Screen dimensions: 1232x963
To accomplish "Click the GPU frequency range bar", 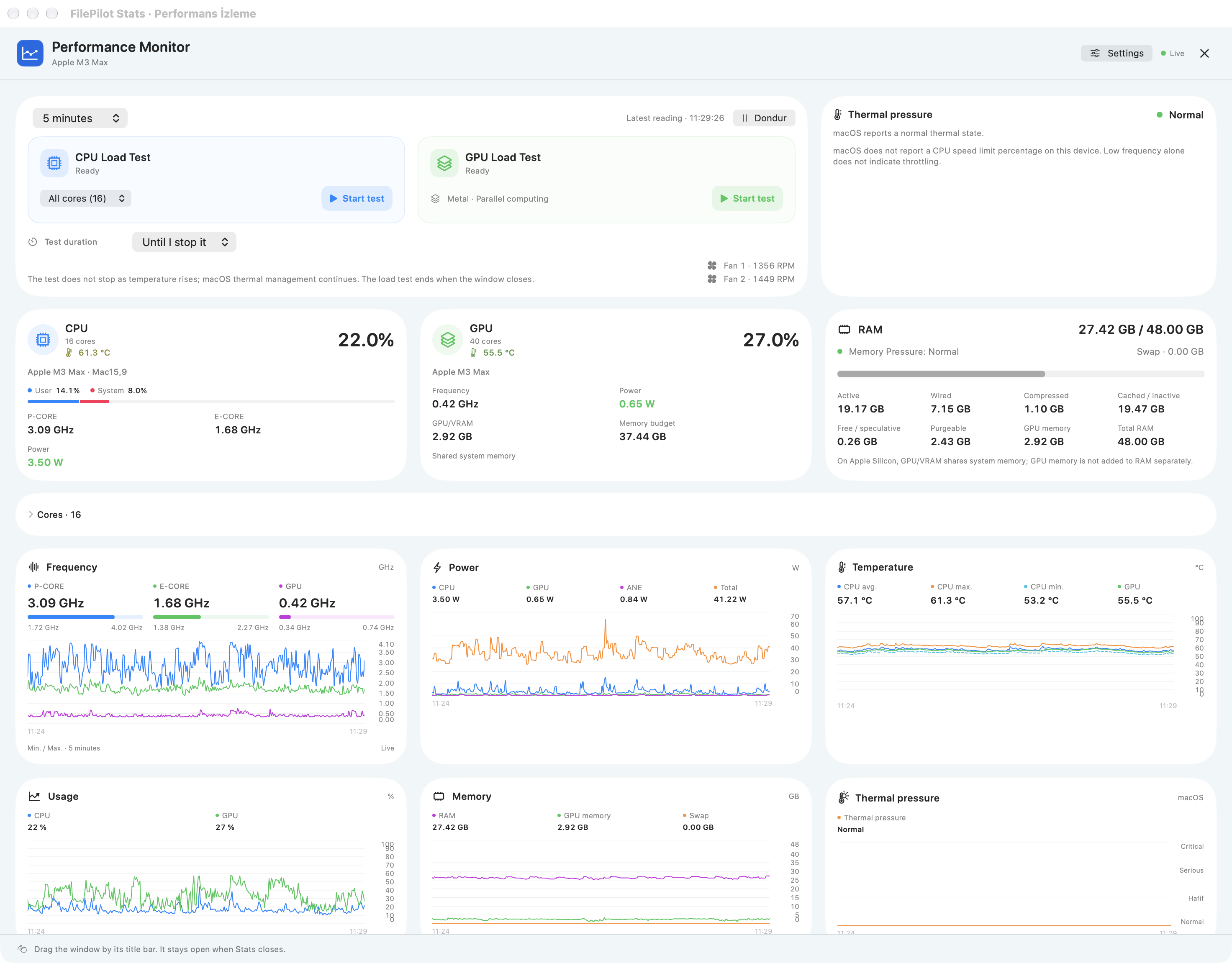I will click(337, 617).
